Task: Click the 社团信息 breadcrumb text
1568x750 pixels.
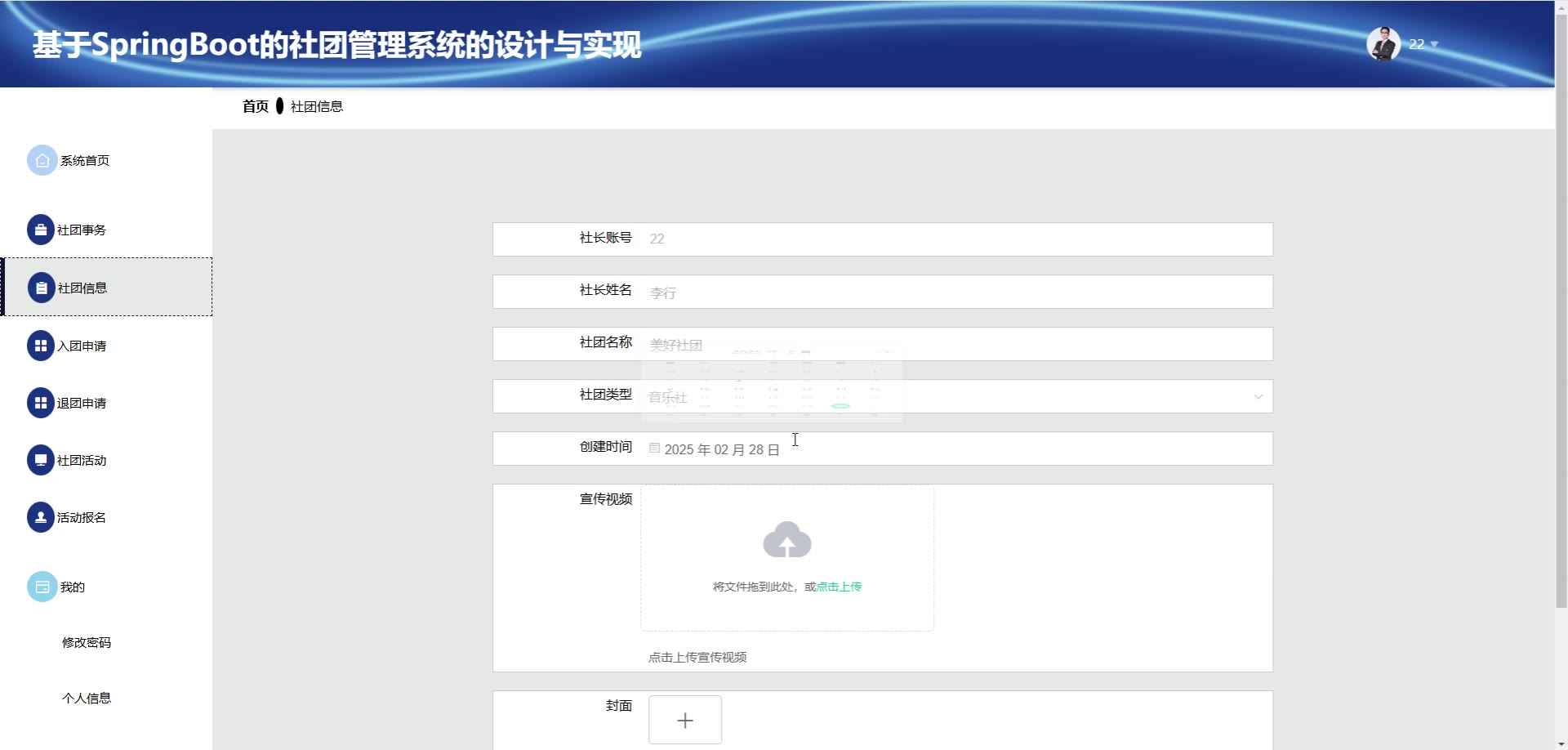Action: [317, 106]
